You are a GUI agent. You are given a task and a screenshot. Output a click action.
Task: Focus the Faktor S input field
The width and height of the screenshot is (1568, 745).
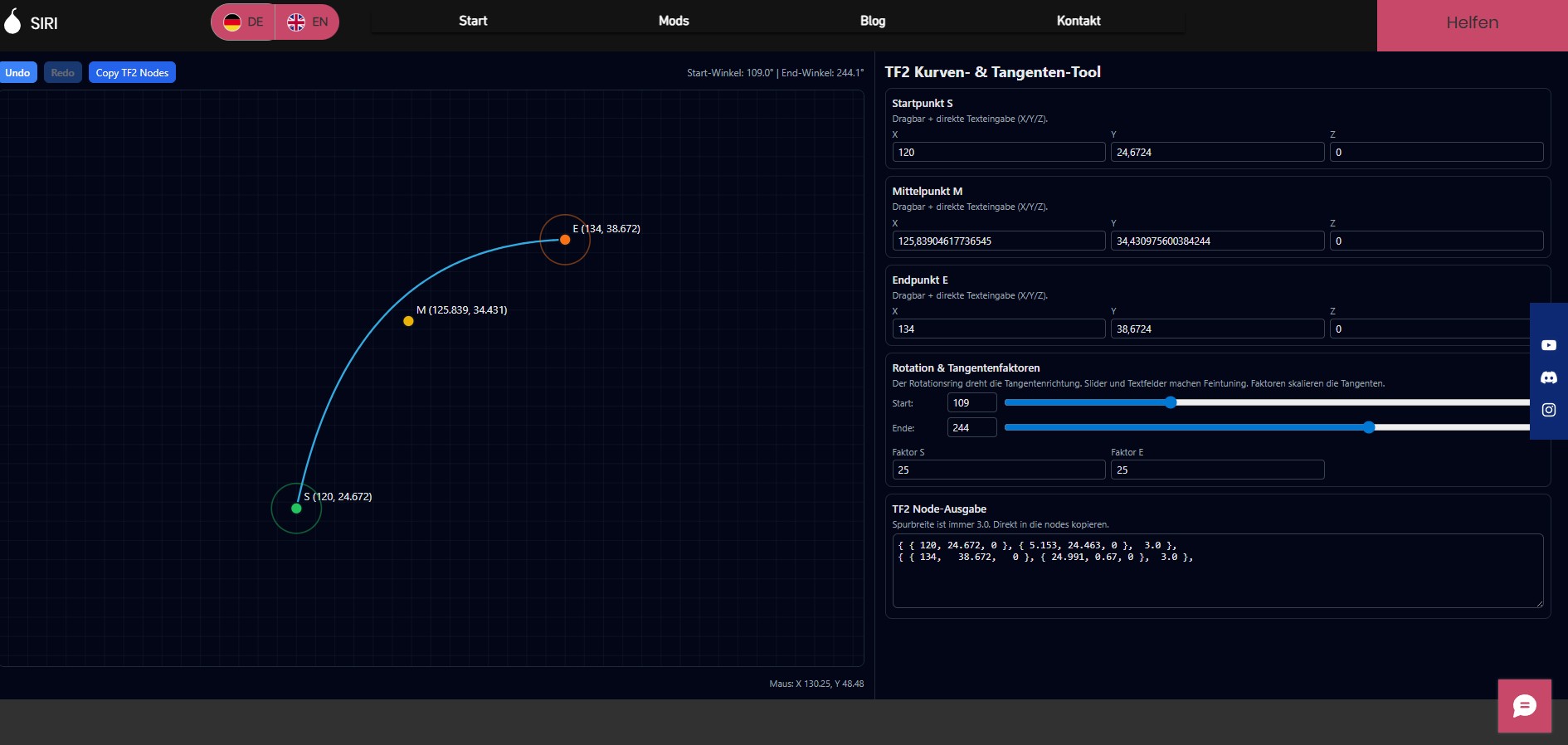998,470
